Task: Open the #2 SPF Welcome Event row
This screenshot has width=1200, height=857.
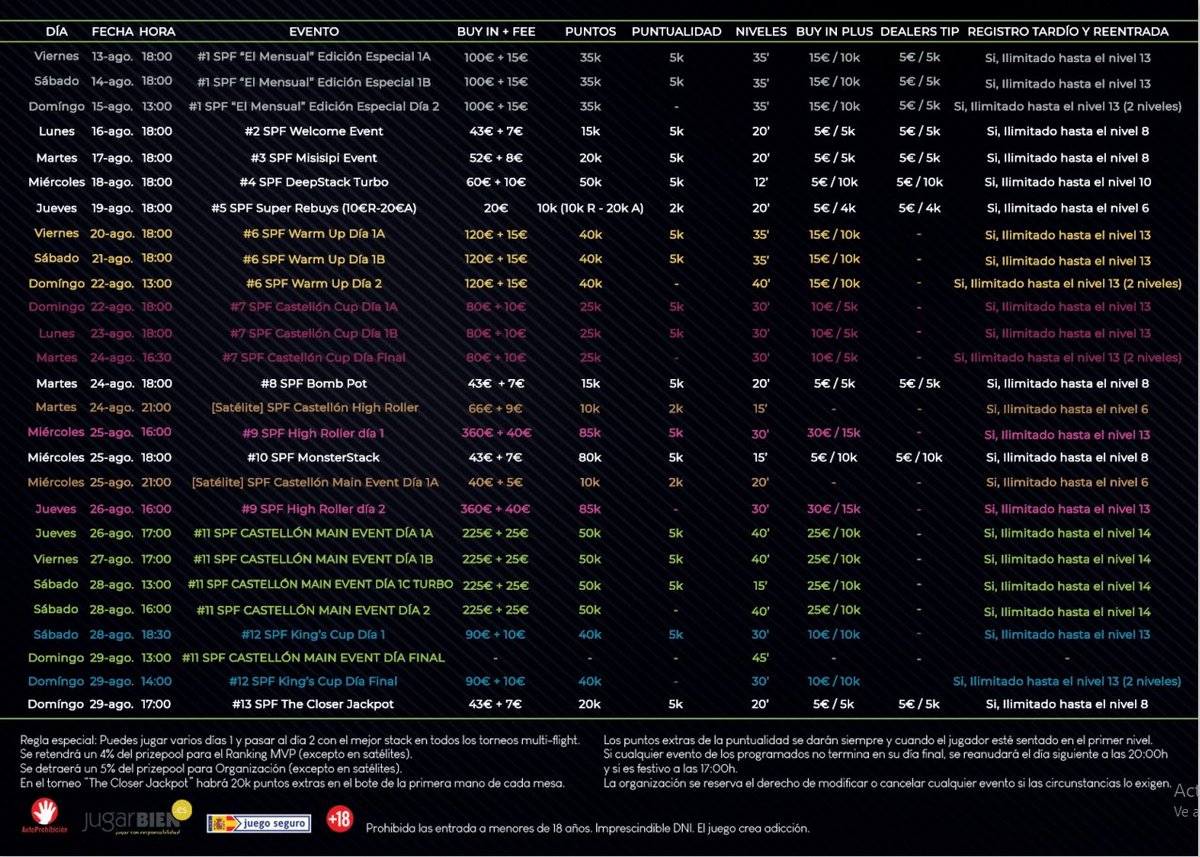Action: pos(314,131)
